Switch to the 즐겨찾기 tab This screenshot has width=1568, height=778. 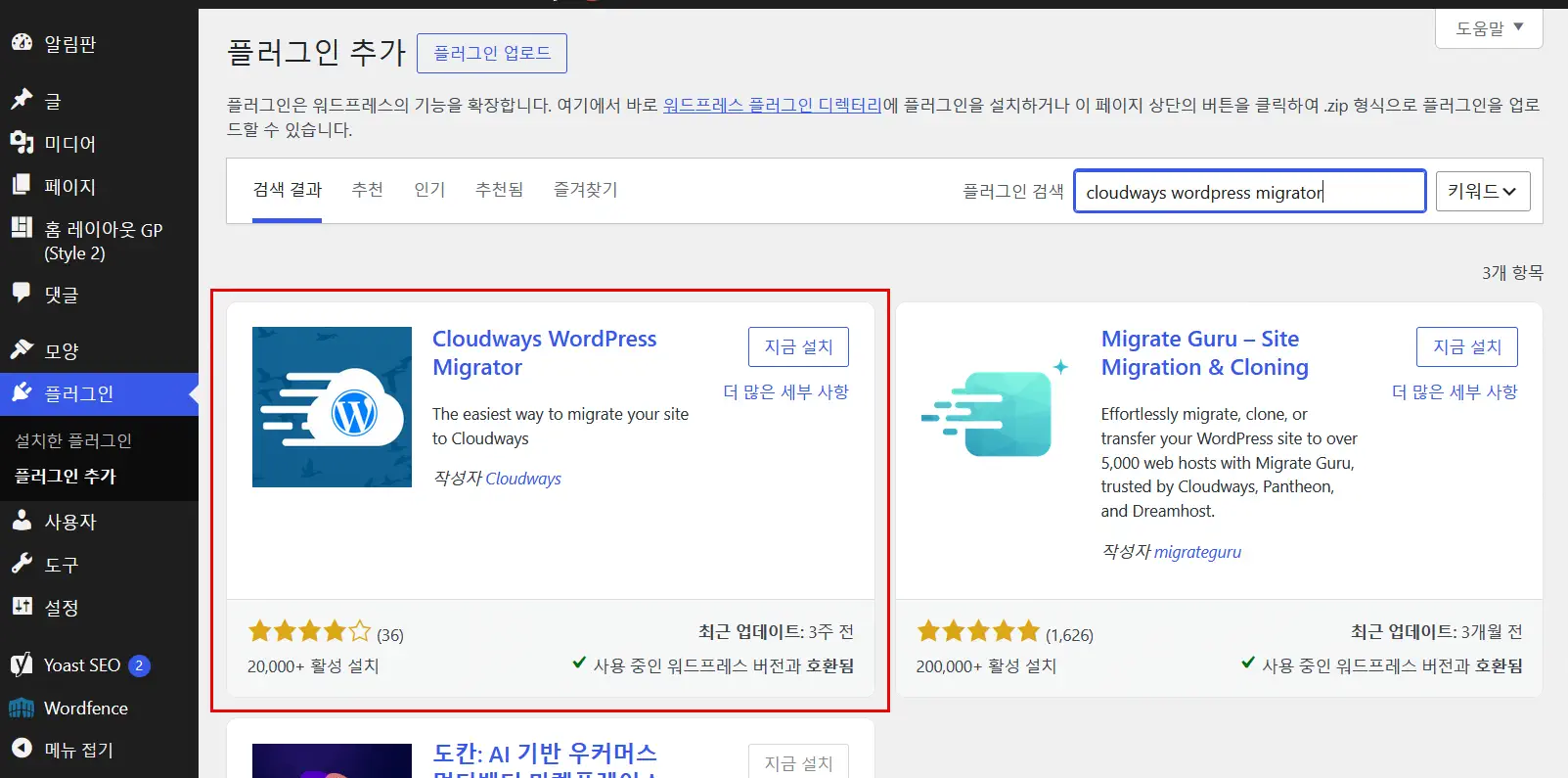click(x=586, y=190)
